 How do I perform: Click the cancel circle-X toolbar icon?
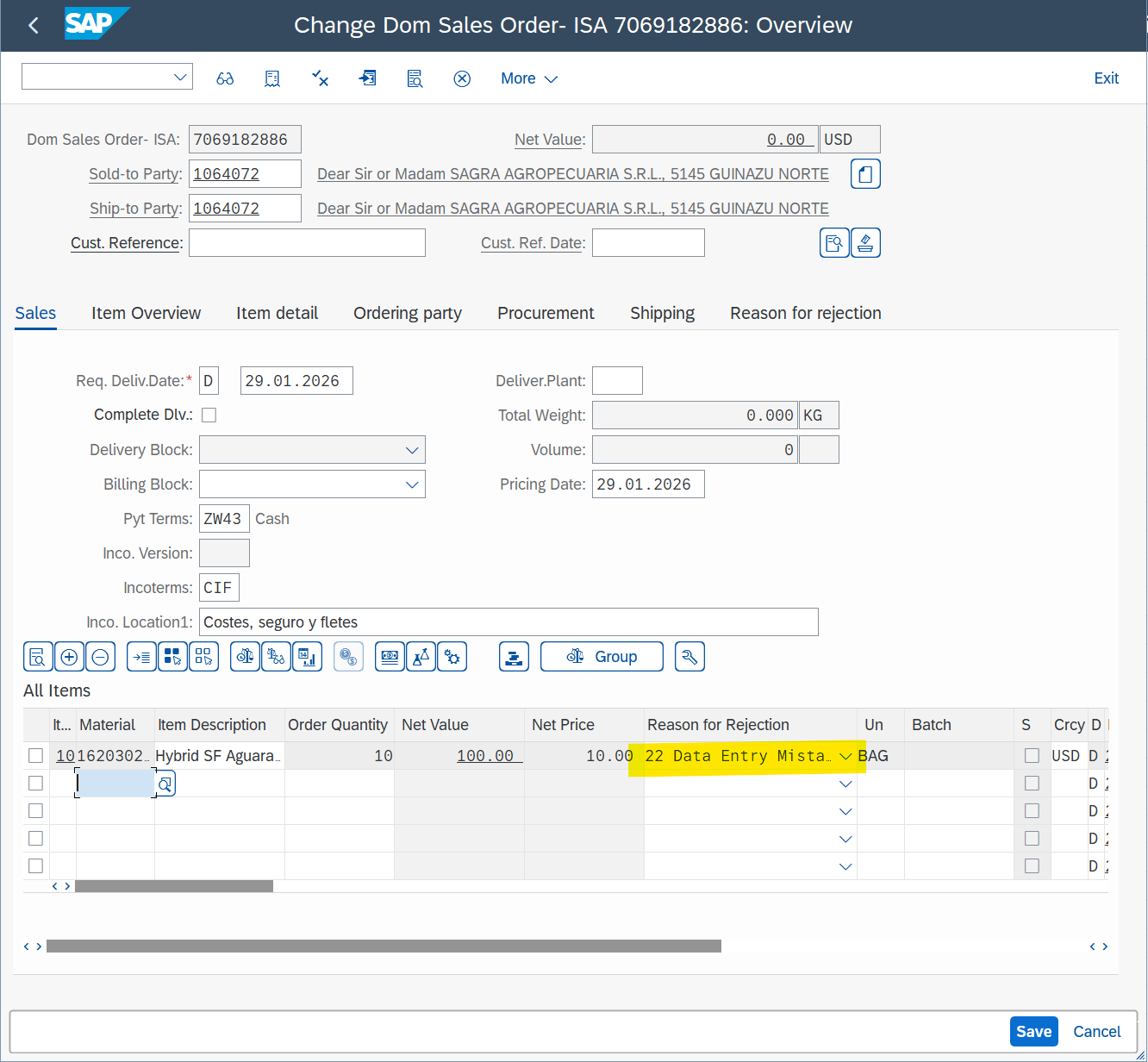pos(462,78)
